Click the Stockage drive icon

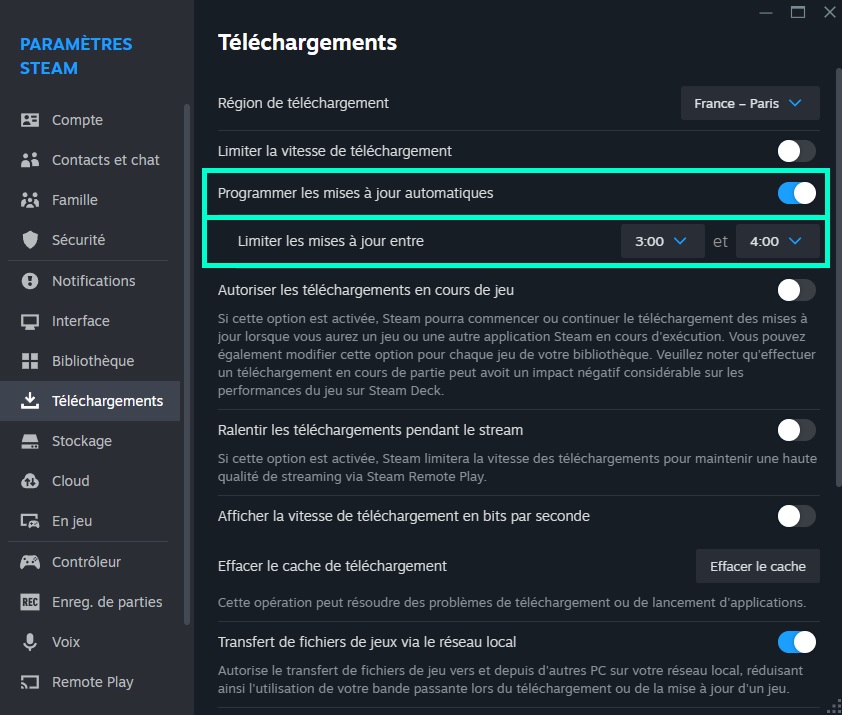pos(30,441)
